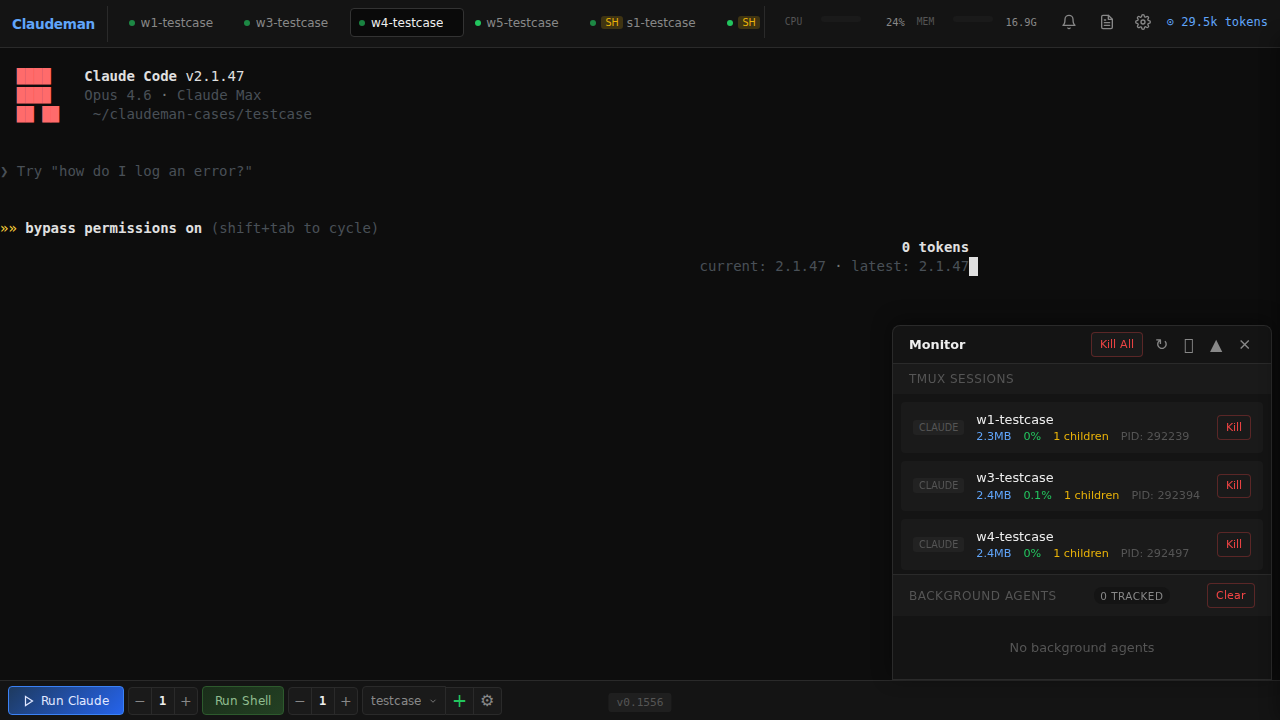Screen dimensions: 1280x720
Task: Click the Monitor panel title
Action: click(x=937, y=345)
